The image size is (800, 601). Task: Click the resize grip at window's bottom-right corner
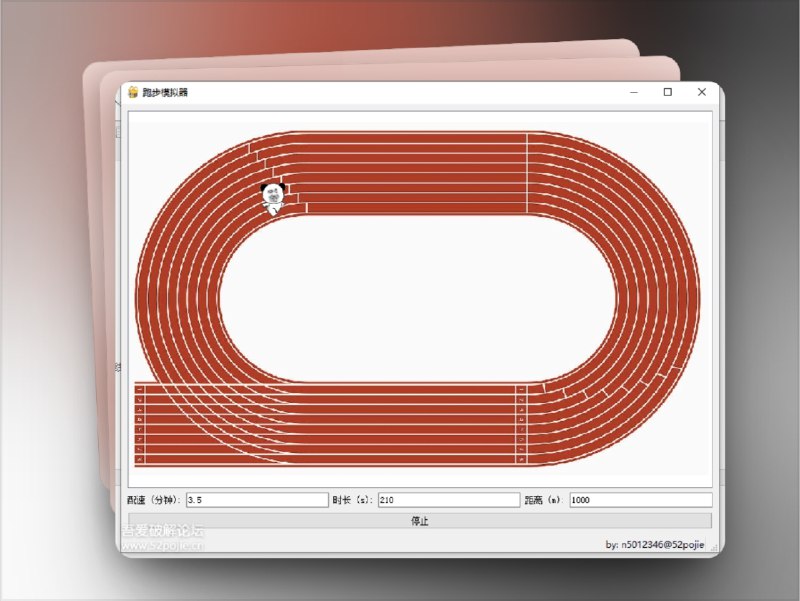pos(713,549)
